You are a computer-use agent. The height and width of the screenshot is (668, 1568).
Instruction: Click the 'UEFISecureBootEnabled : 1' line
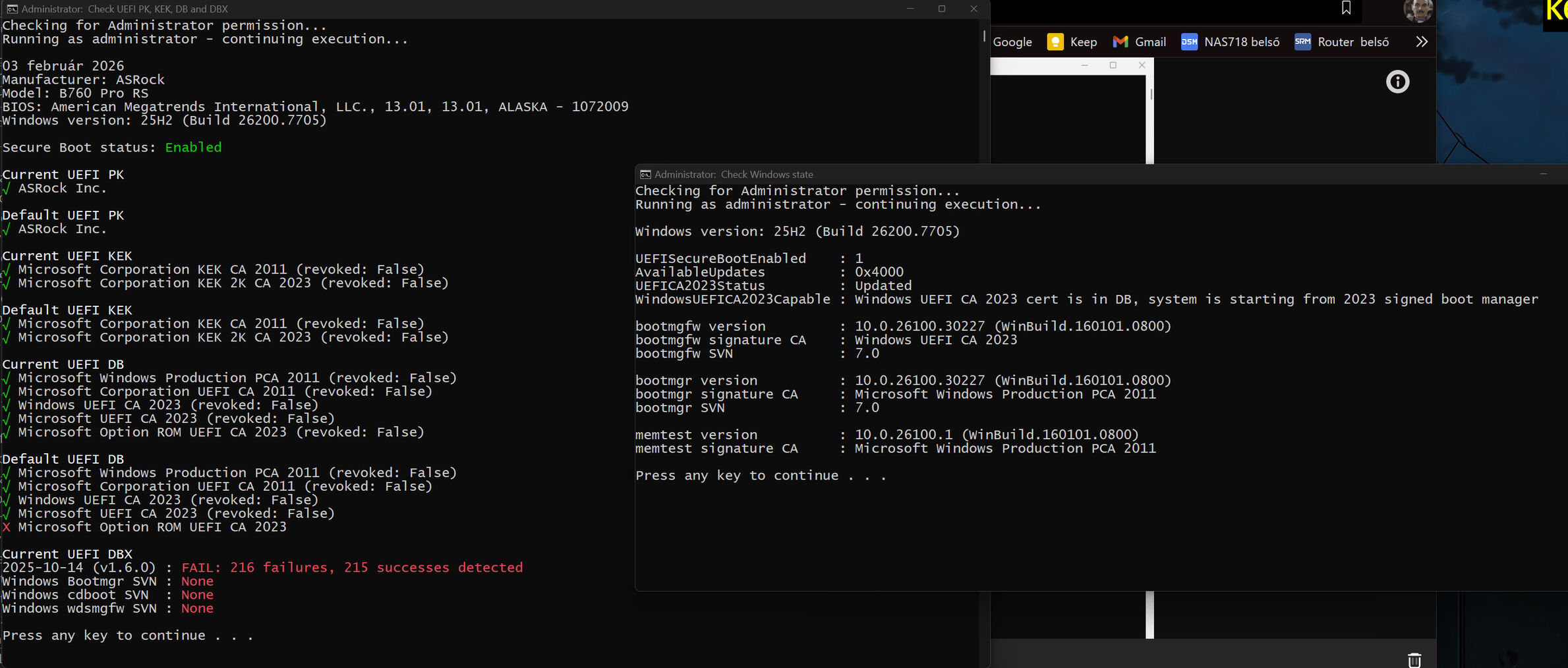click(749, 258)
